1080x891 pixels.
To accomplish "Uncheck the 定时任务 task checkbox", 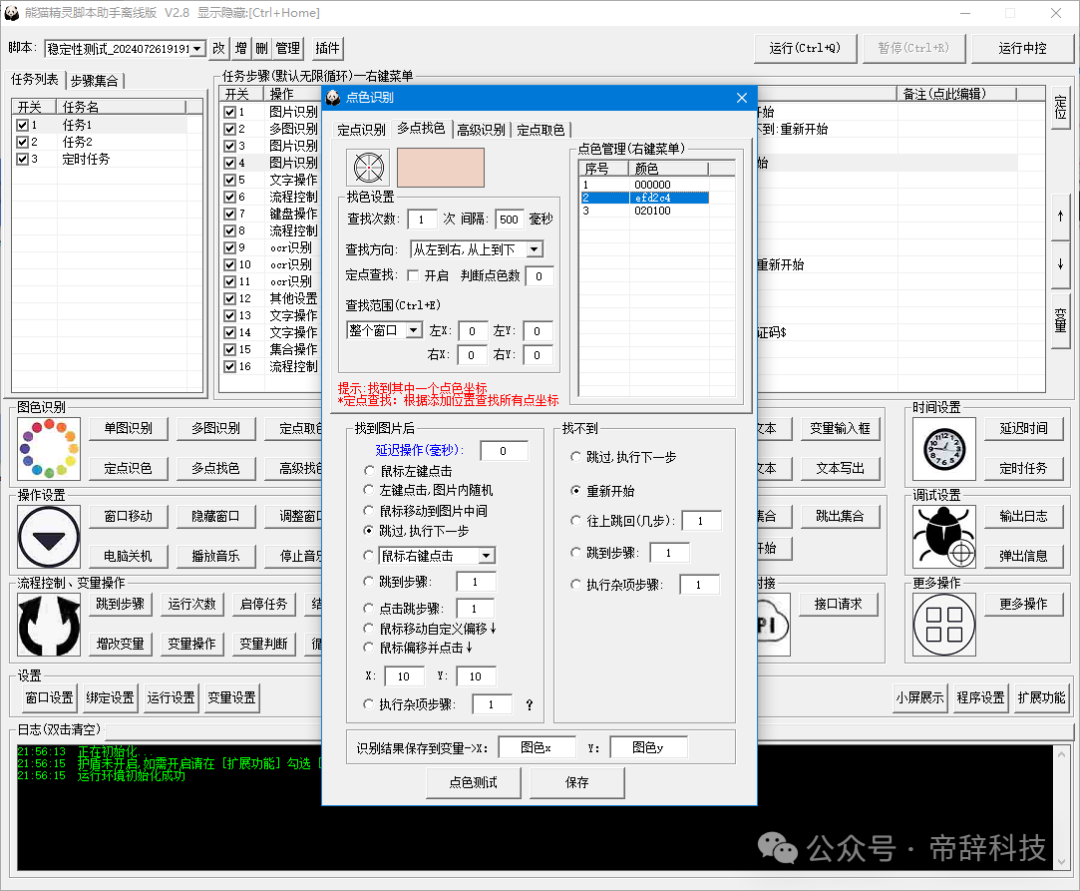I will pos(22,159).
